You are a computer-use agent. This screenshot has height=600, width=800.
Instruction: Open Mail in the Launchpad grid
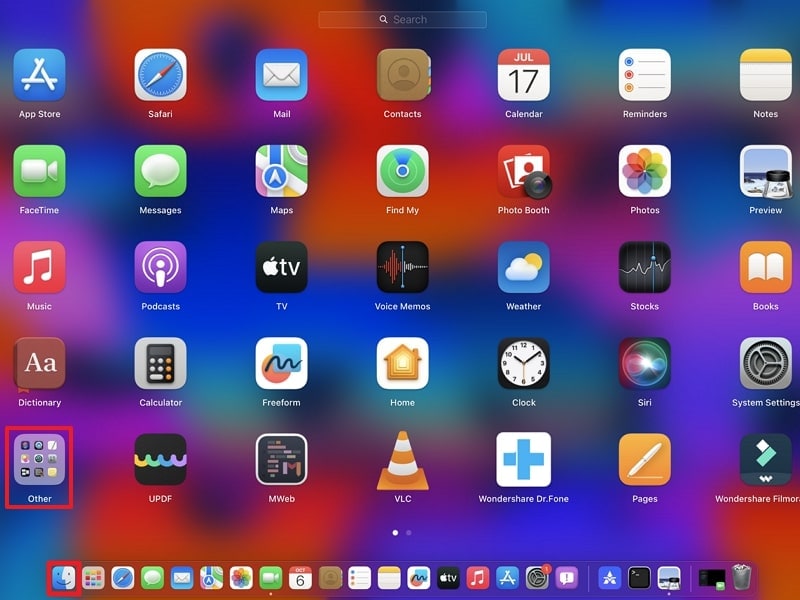click(x=282, y=75)
